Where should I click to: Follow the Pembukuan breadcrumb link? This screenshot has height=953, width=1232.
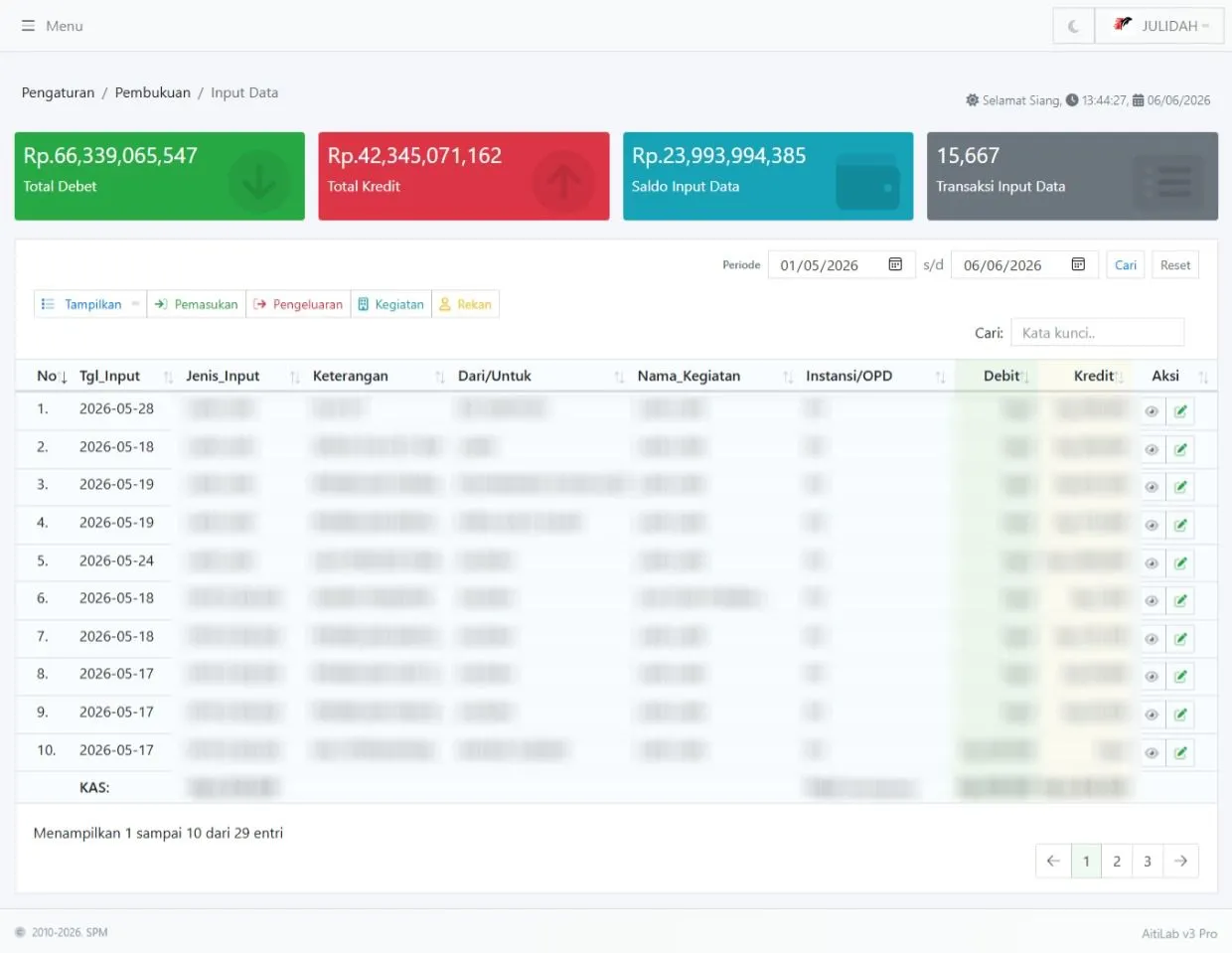[152, 92]
